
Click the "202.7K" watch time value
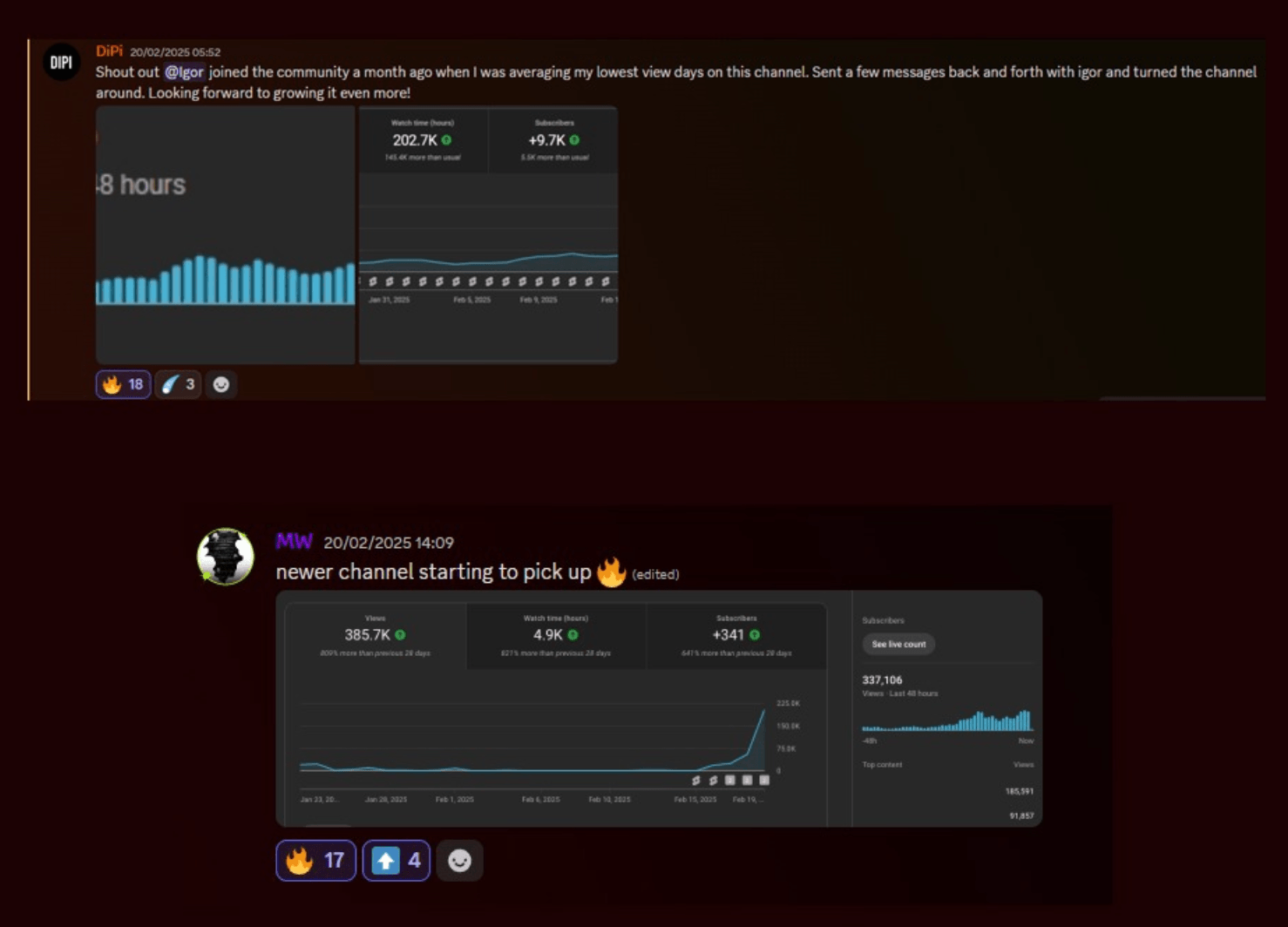[x=415, y=140]
